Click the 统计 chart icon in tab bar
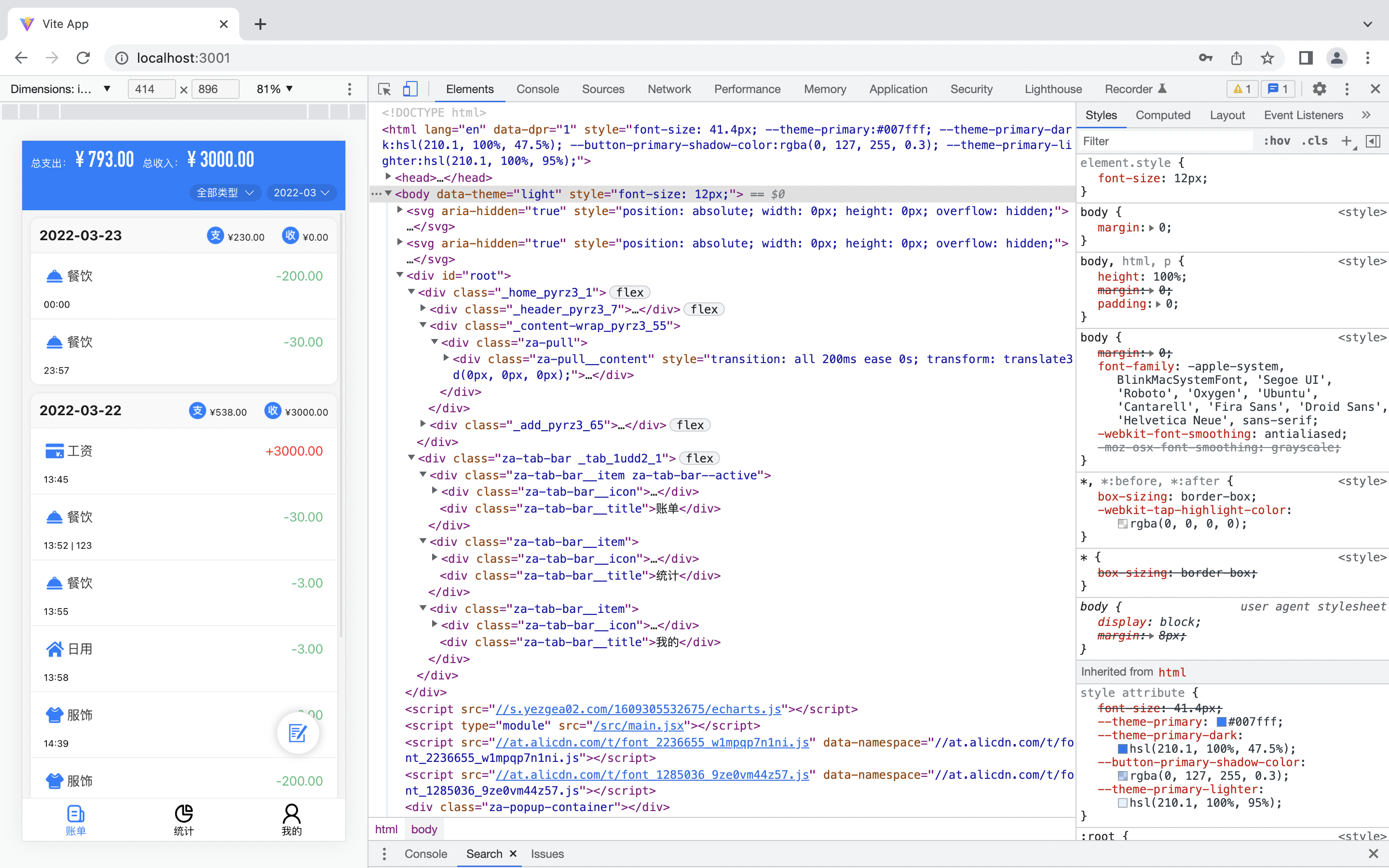 (184, 813)
